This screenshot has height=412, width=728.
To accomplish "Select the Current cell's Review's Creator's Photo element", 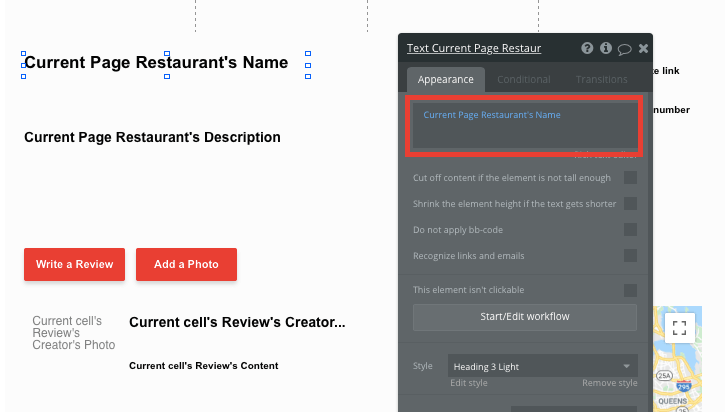I will coord(74,333).
